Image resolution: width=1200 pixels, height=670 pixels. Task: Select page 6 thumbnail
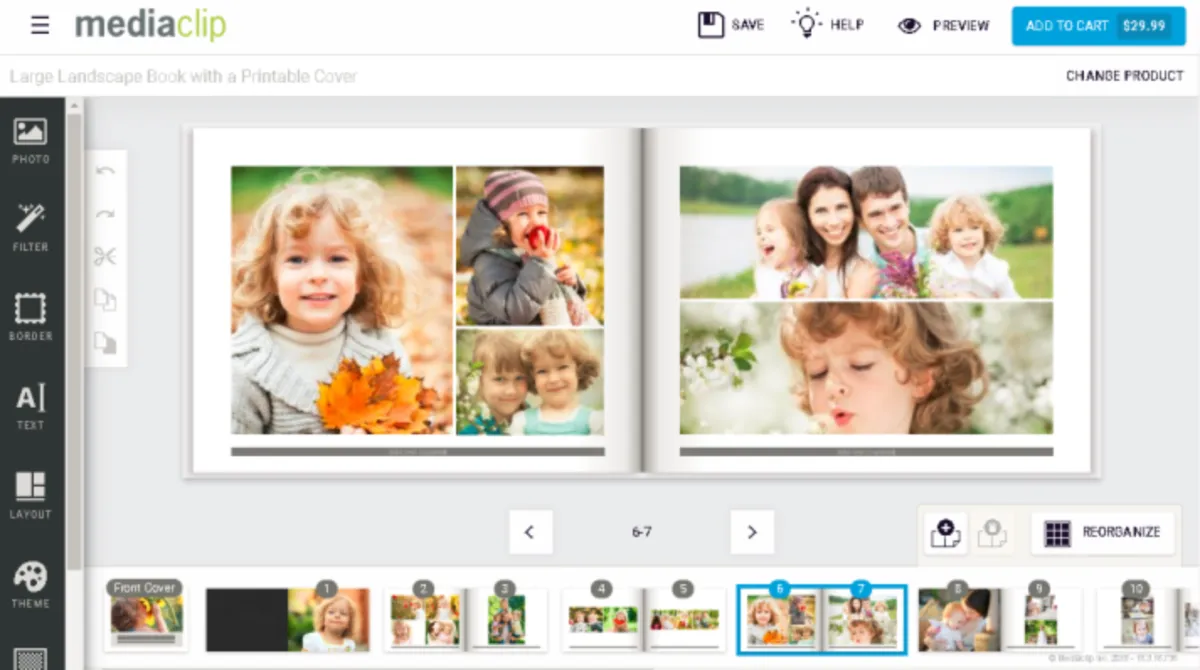[x=780, y=619]
